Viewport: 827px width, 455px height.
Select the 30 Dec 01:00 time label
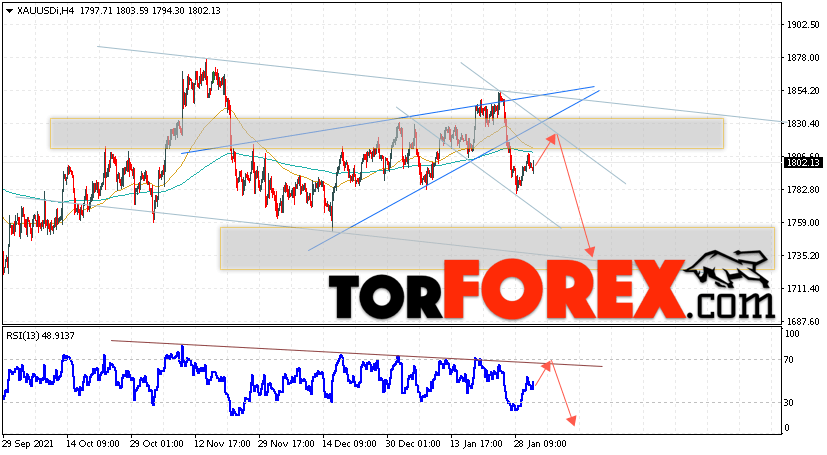(413, 444)
